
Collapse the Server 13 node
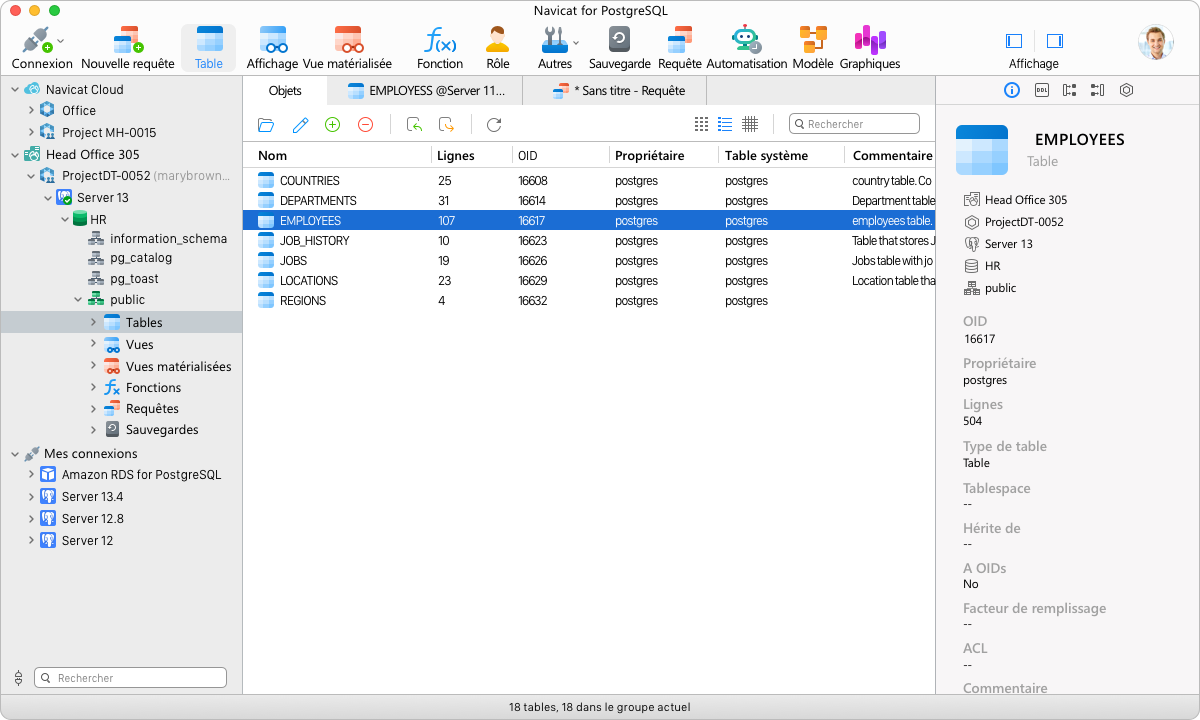pyautogui.click(x=47, y=197)
